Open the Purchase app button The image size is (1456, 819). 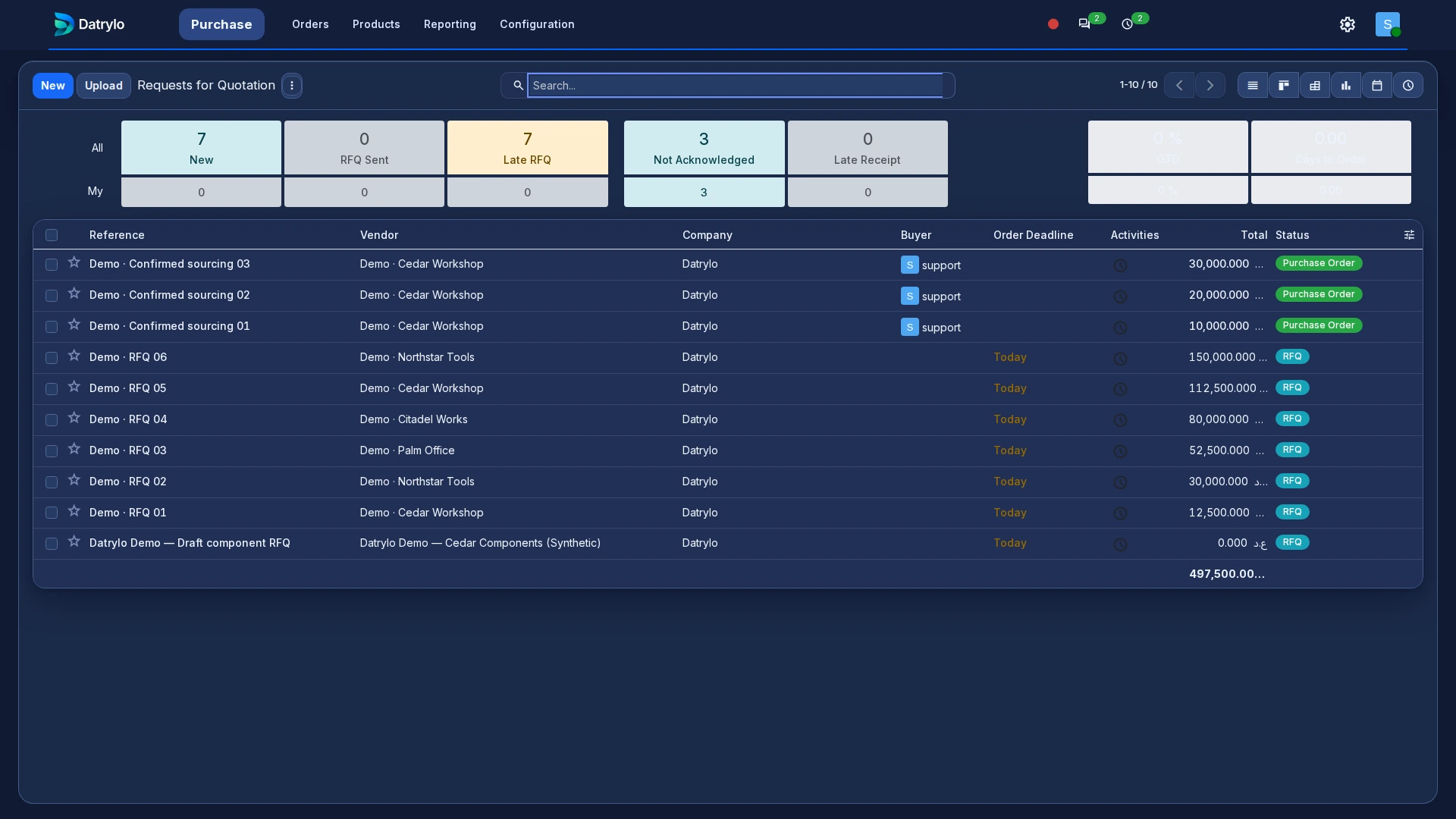(x=221, y=24)
